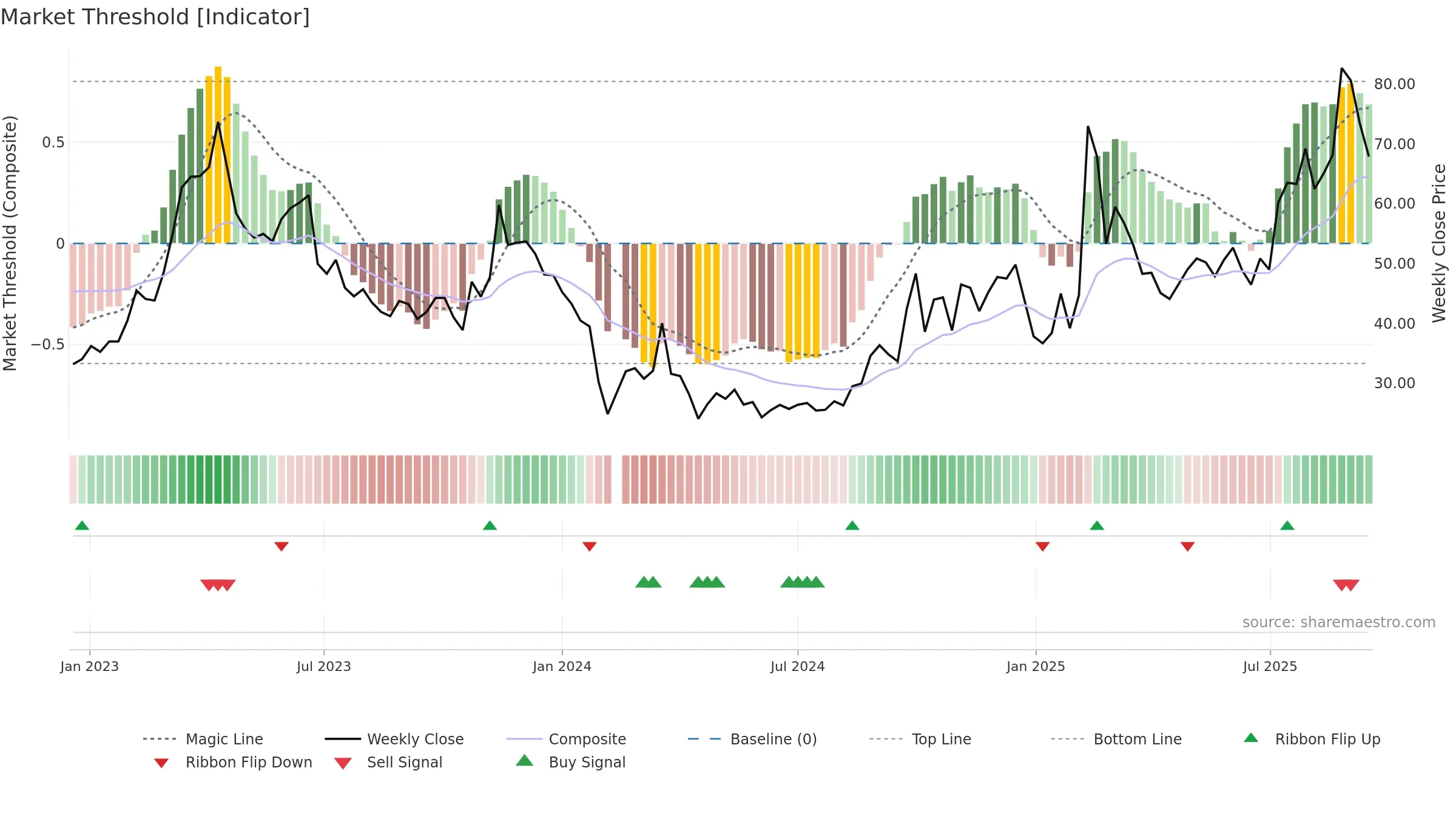Image resolution: width=1456 pixels, height=819 pixels.
Task: Click the first ribbon flip up marker at Jan 2023
Action: click(82, 525)
